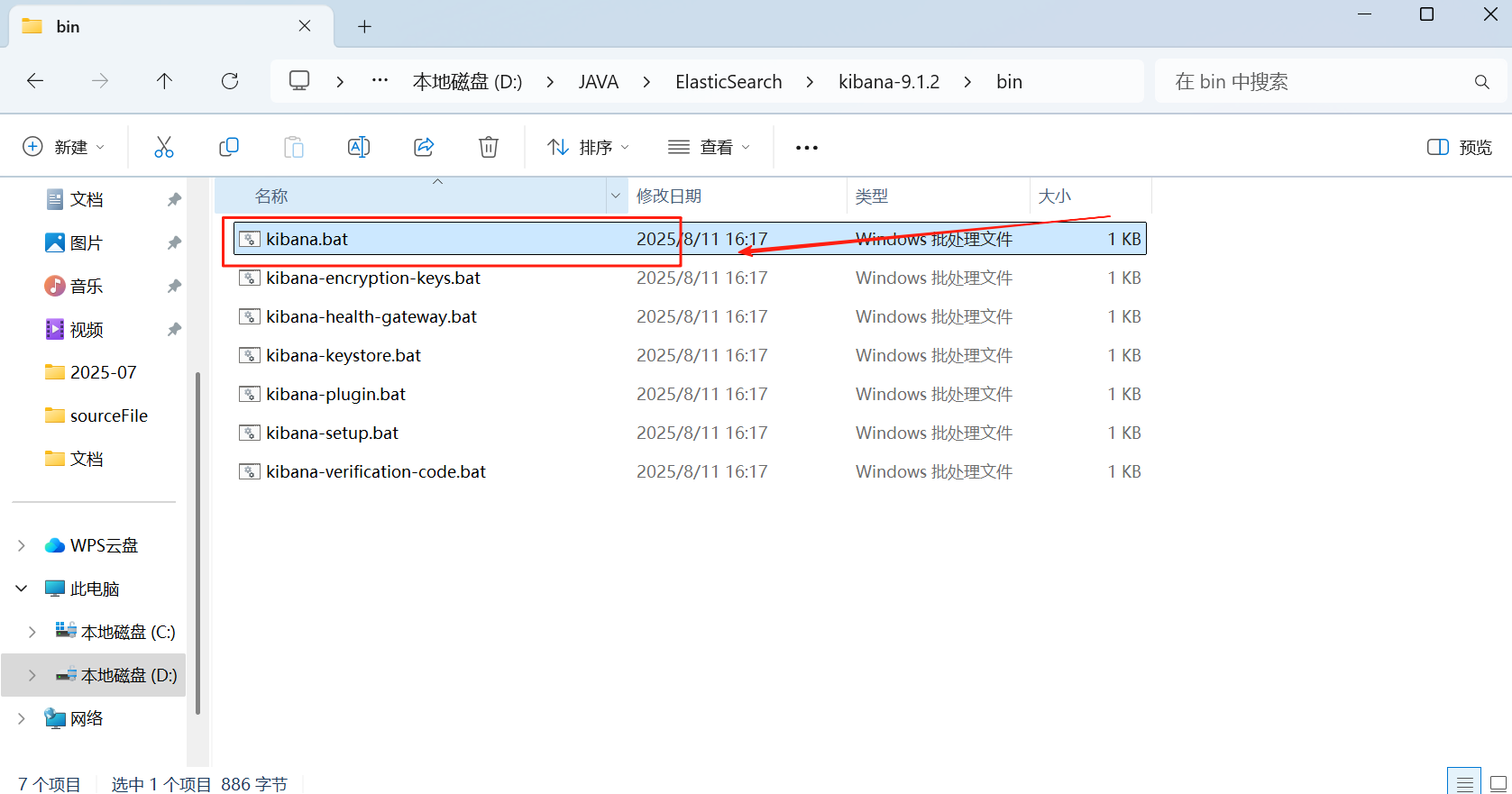Click the Paste clipboard icon
The height and width of the screenshot is (794, 1512).
294,147
